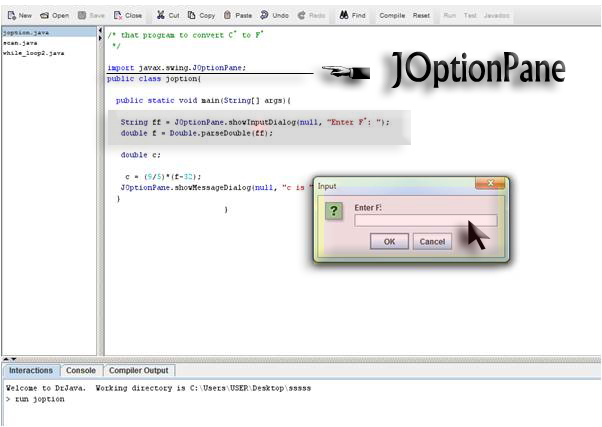
Task: Close the Input dialog via red X
Action: (x=492, y=185)
